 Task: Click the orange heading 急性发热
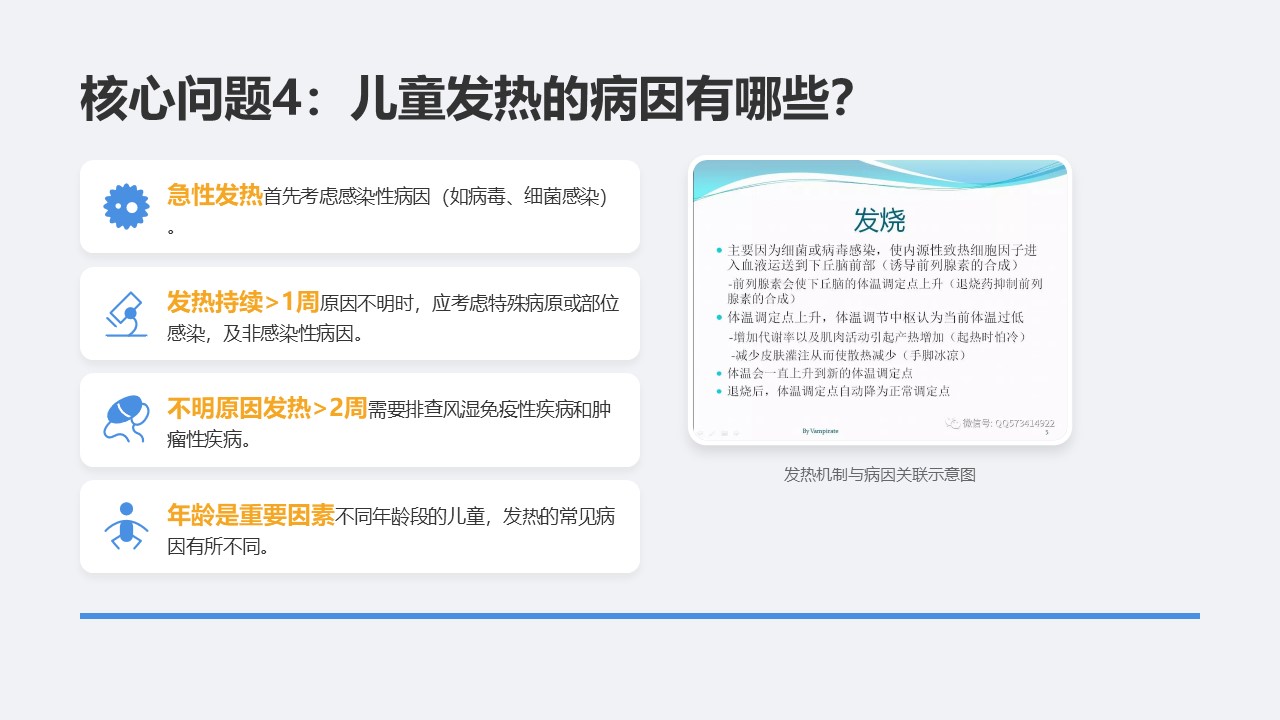[x=214, y=195]
